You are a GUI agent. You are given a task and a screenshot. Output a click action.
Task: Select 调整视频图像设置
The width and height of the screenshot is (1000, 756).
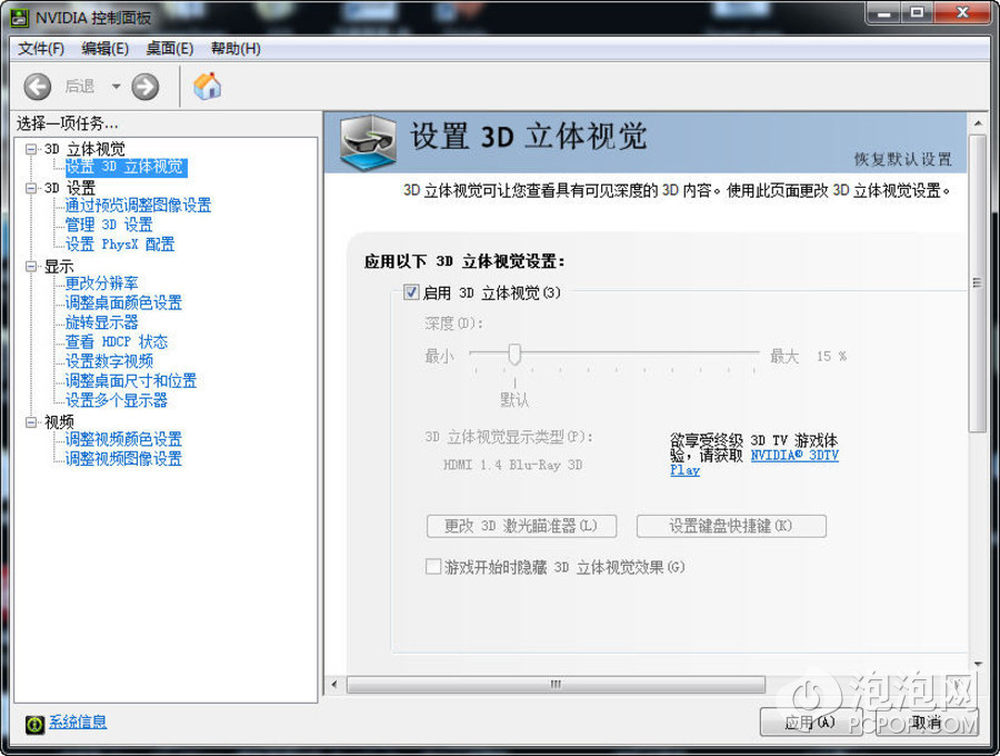click(123, 459)
